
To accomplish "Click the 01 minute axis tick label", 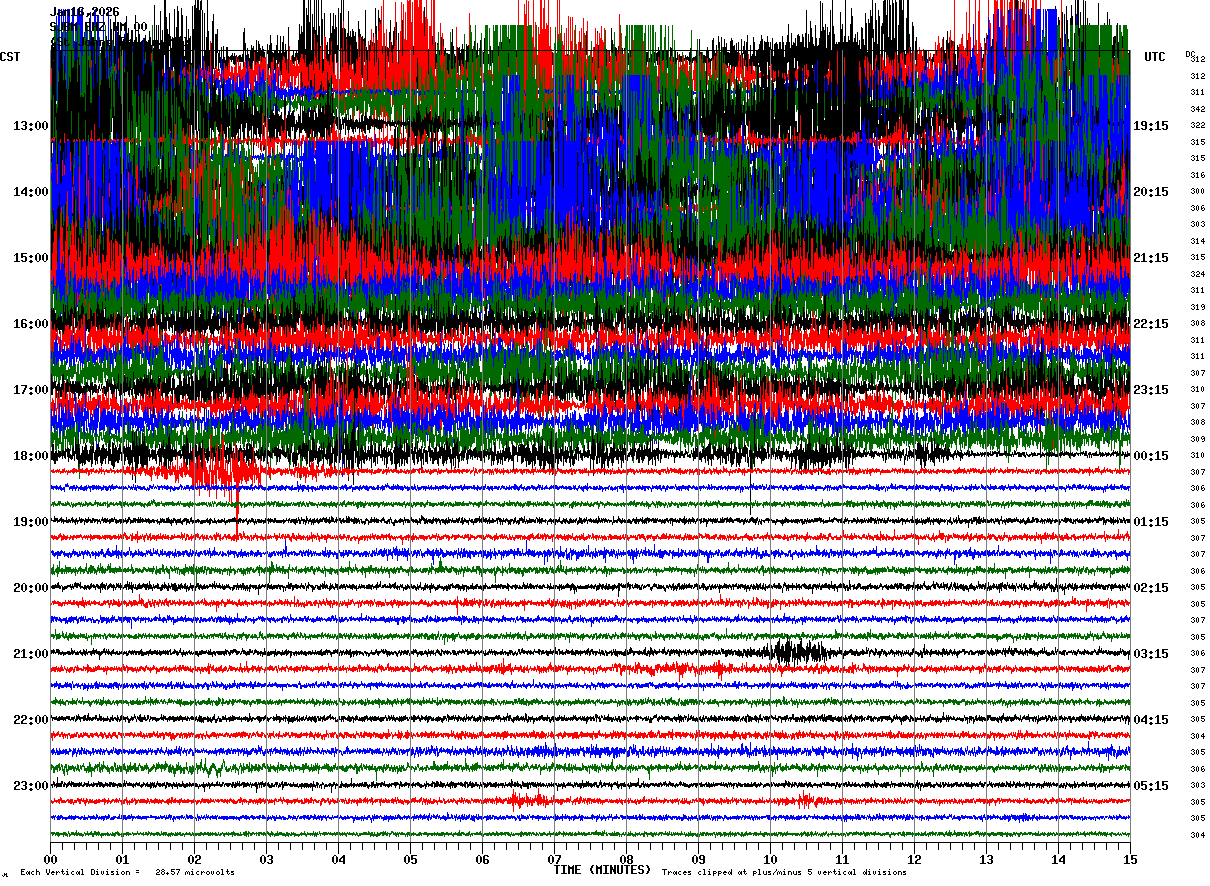I will click(x=122, y=859).
